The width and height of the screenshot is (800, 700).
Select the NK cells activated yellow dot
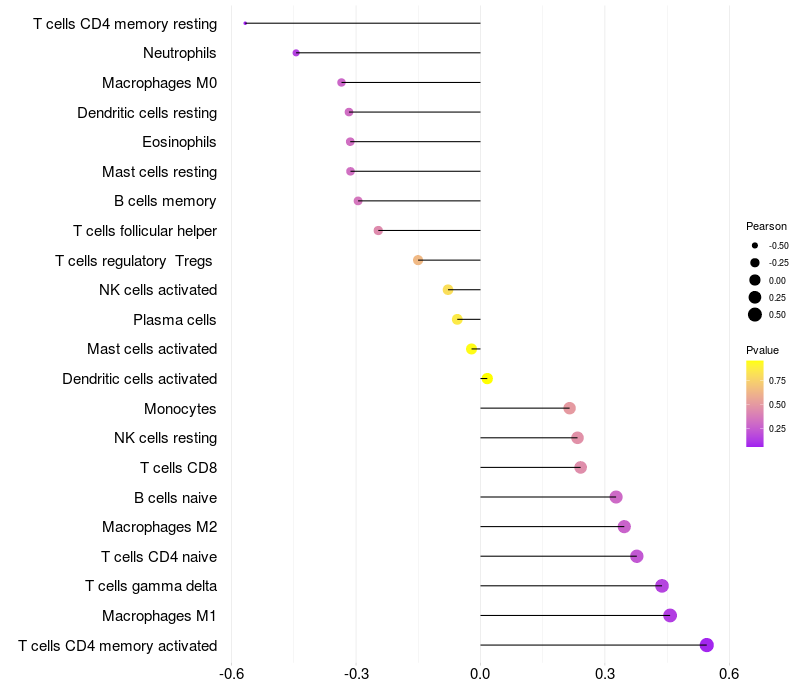point(448,290)
